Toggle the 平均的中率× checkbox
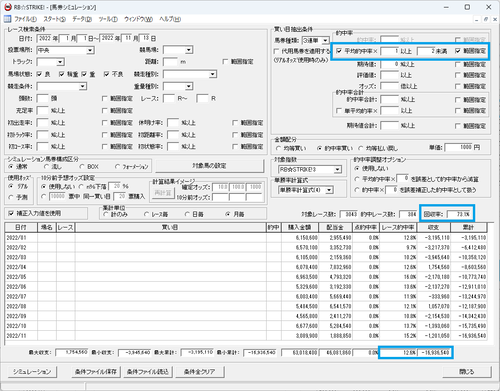 [339, 51]
